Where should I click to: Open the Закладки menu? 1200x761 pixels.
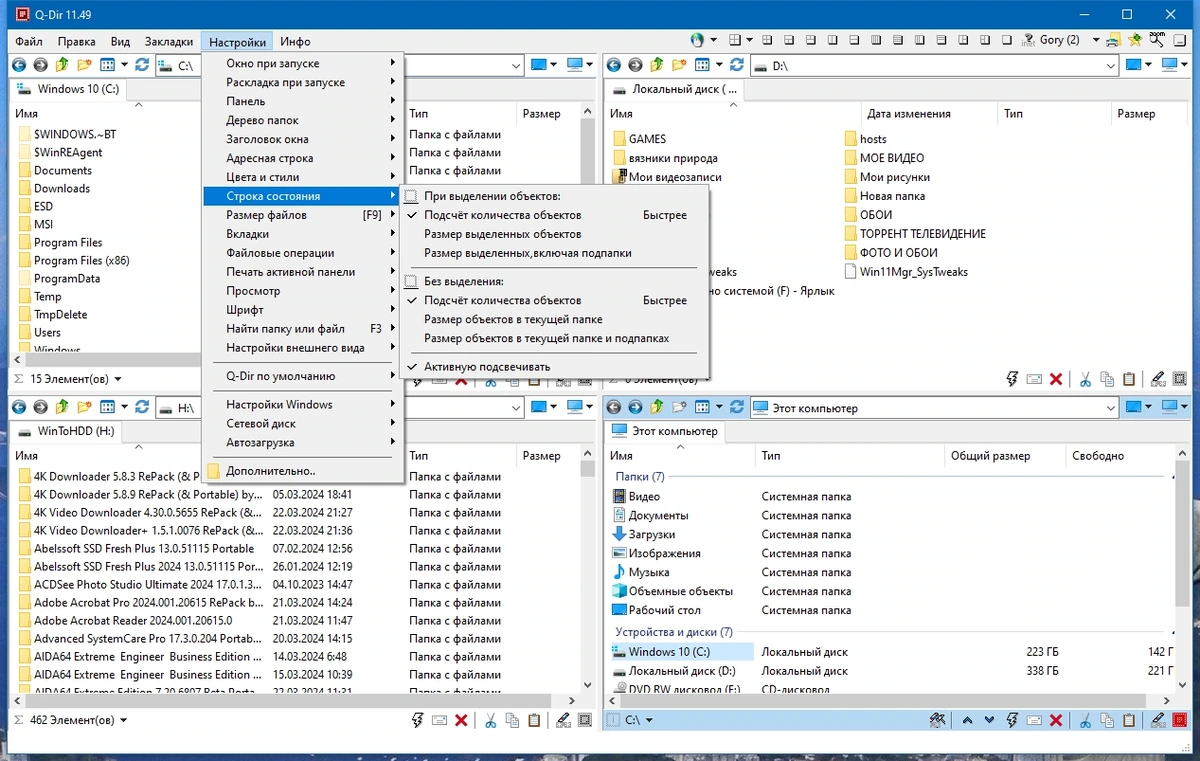[x=169, y=42]
